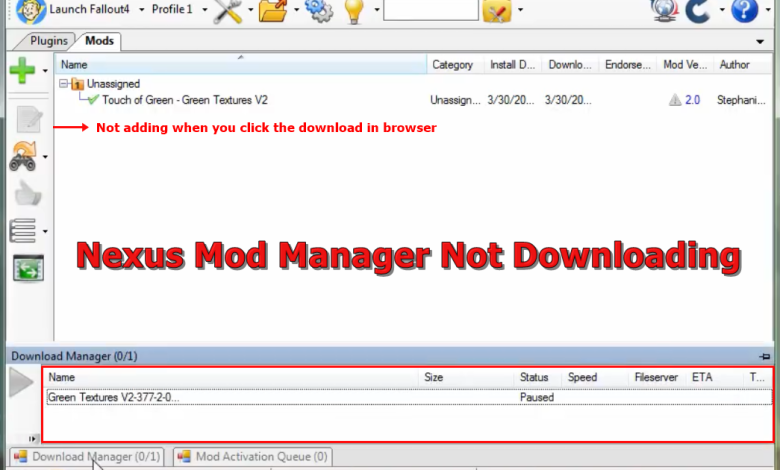Click Profile 1 button

pyautogui.click(x=172, y=9)
